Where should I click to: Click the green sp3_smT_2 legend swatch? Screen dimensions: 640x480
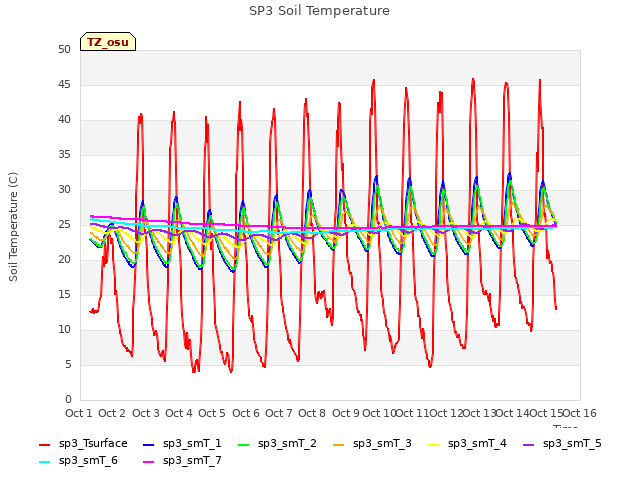[x=244, y=444]
